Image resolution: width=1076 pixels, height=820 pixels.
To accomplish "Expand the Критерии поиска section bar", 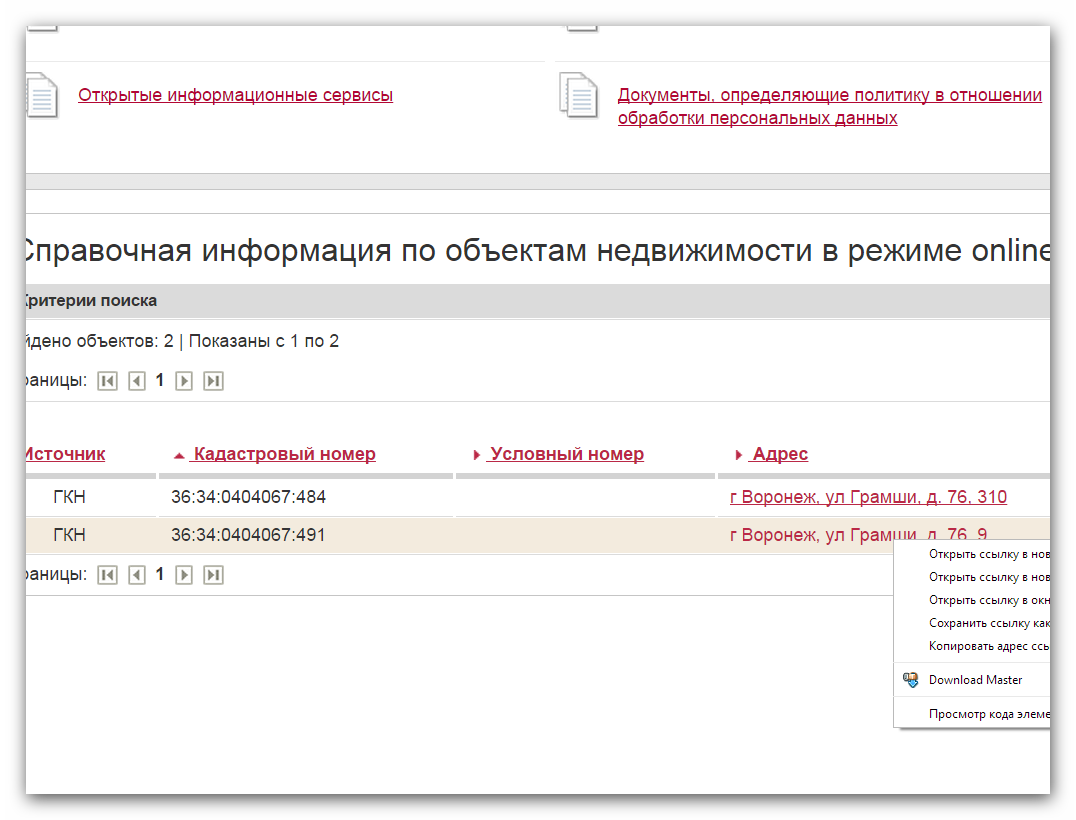I will [x=90, y=301].
